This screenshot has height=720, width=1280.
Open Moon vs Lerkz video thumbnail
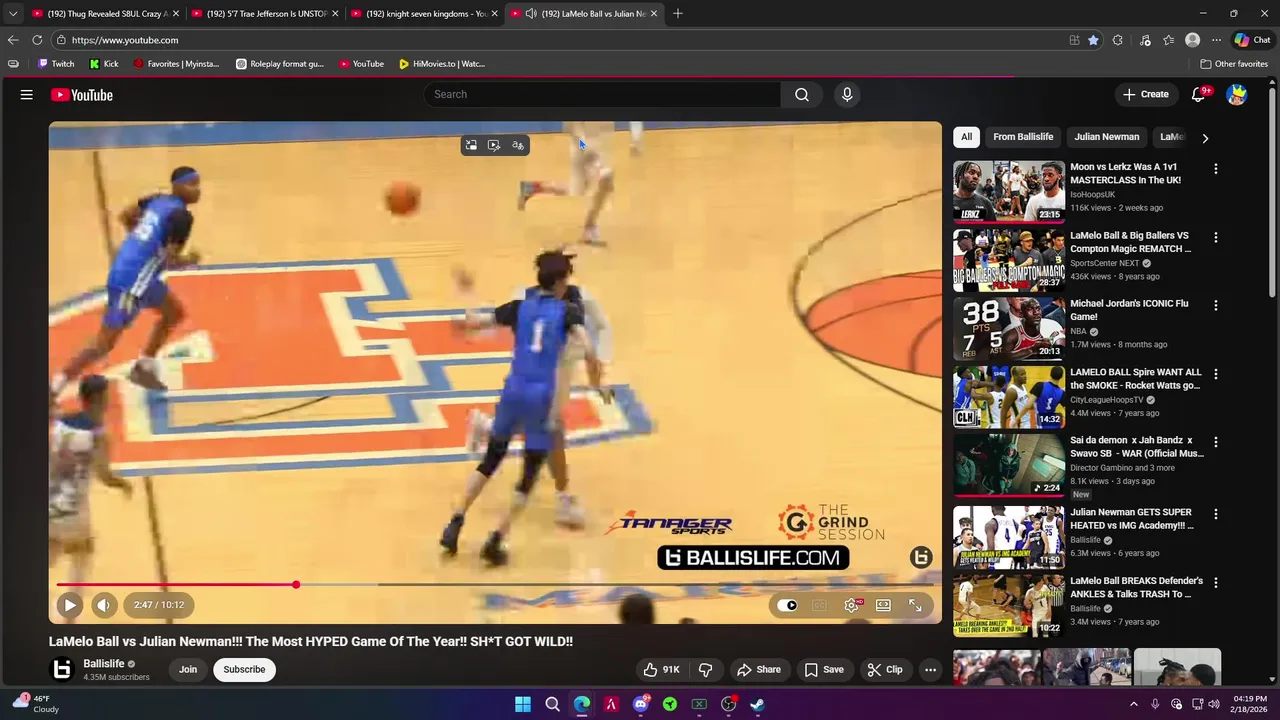[1008, 191]
